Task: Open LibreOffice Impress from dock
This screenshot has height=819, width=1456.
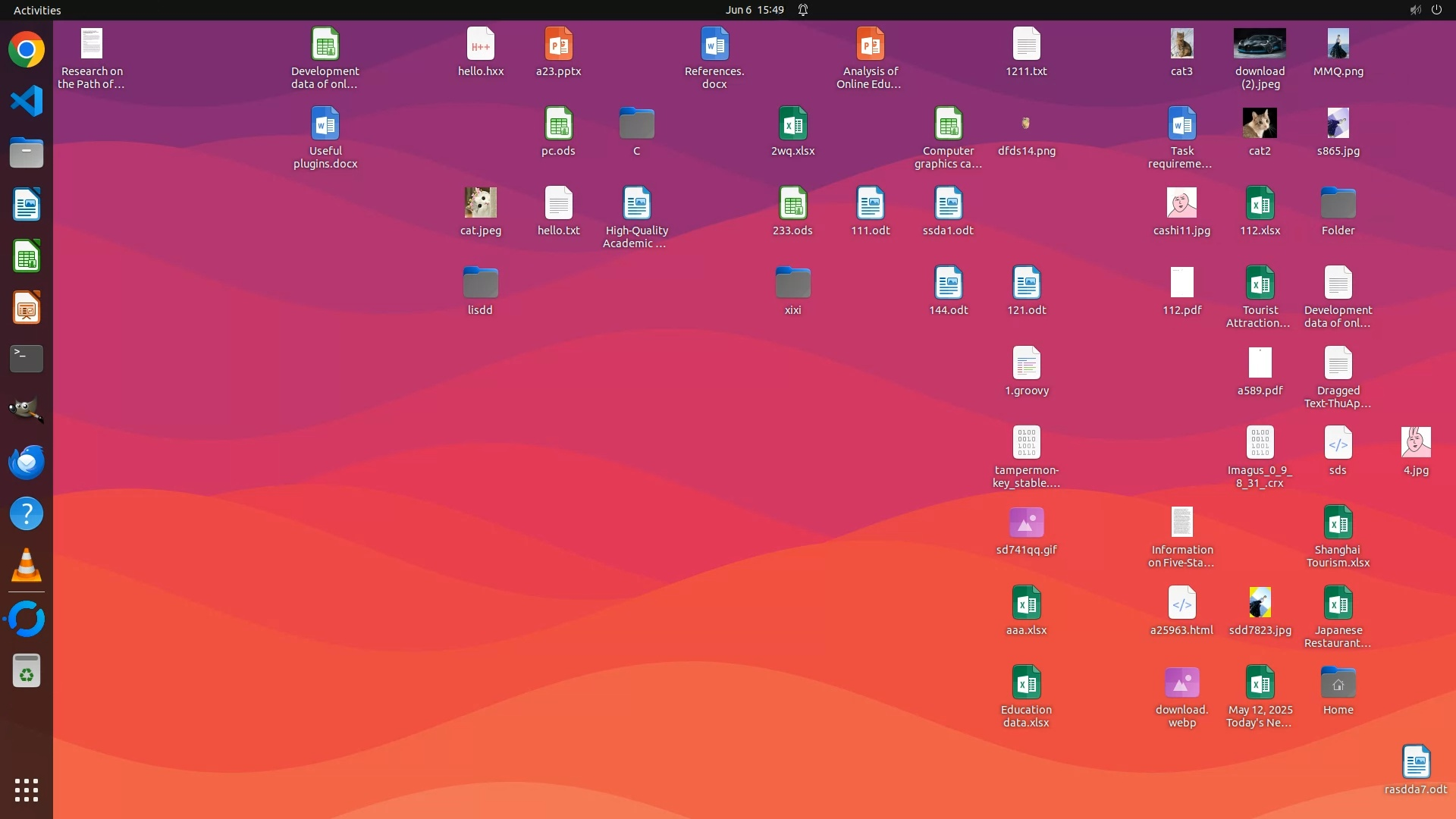Action: 27,308
